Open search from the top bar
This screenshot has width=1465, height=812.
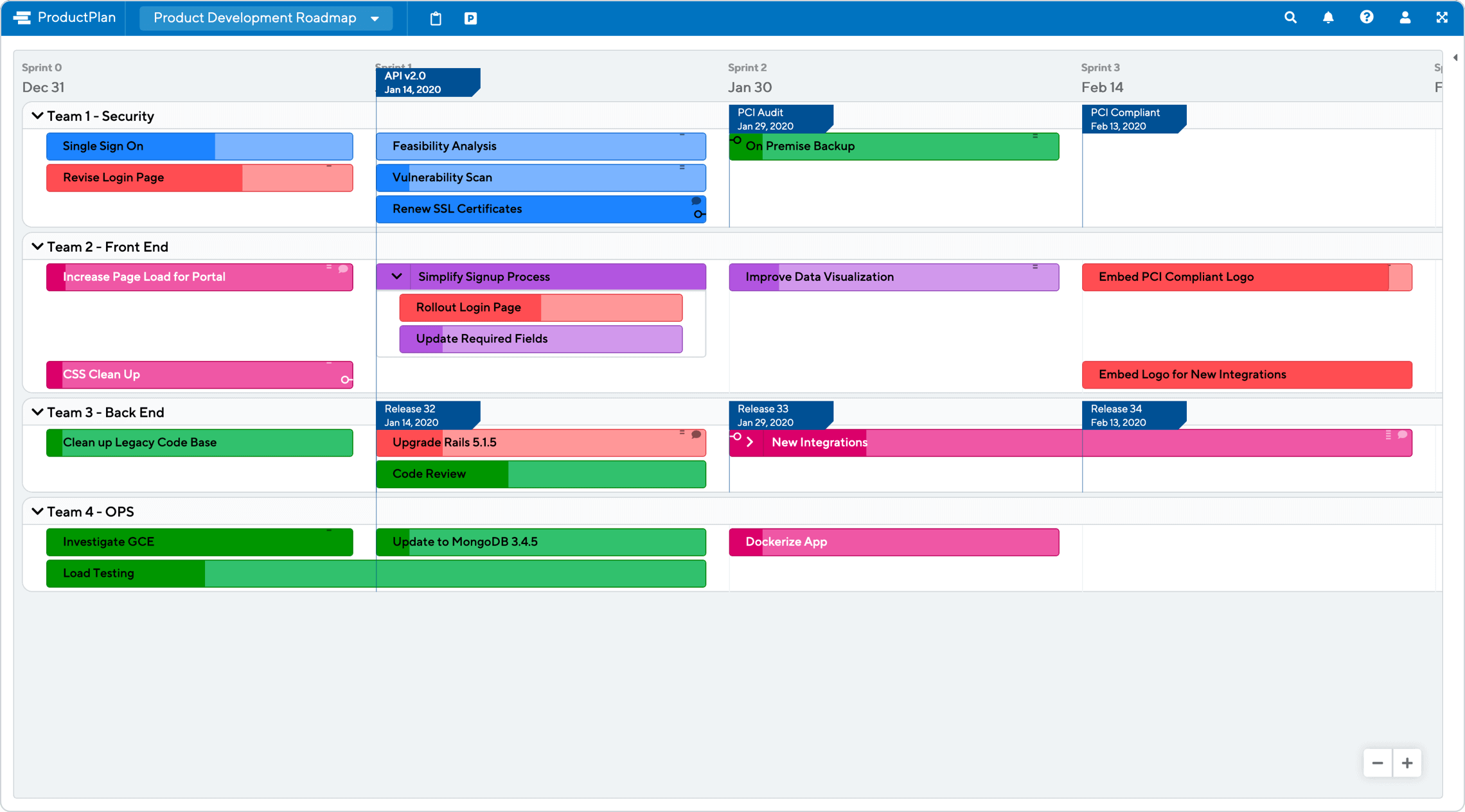(1290, 17)
